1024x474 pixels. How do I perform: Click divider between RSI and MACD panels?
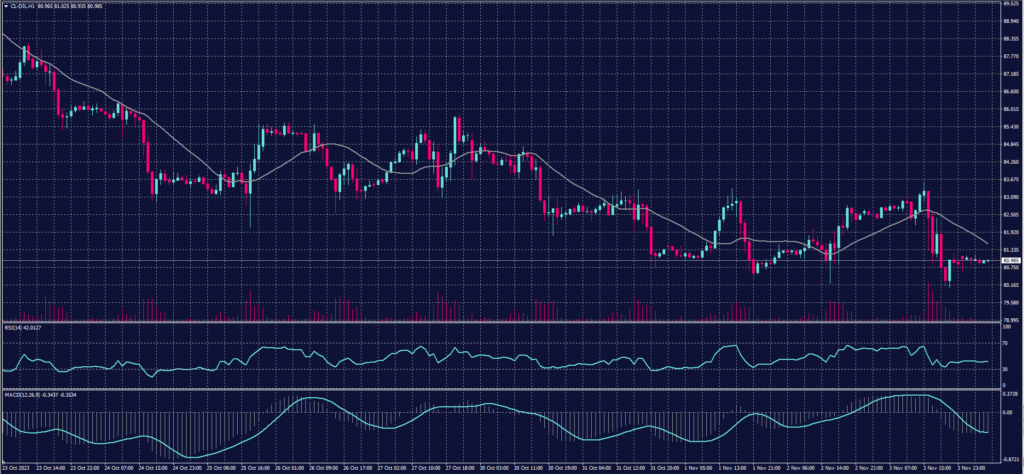500,388
